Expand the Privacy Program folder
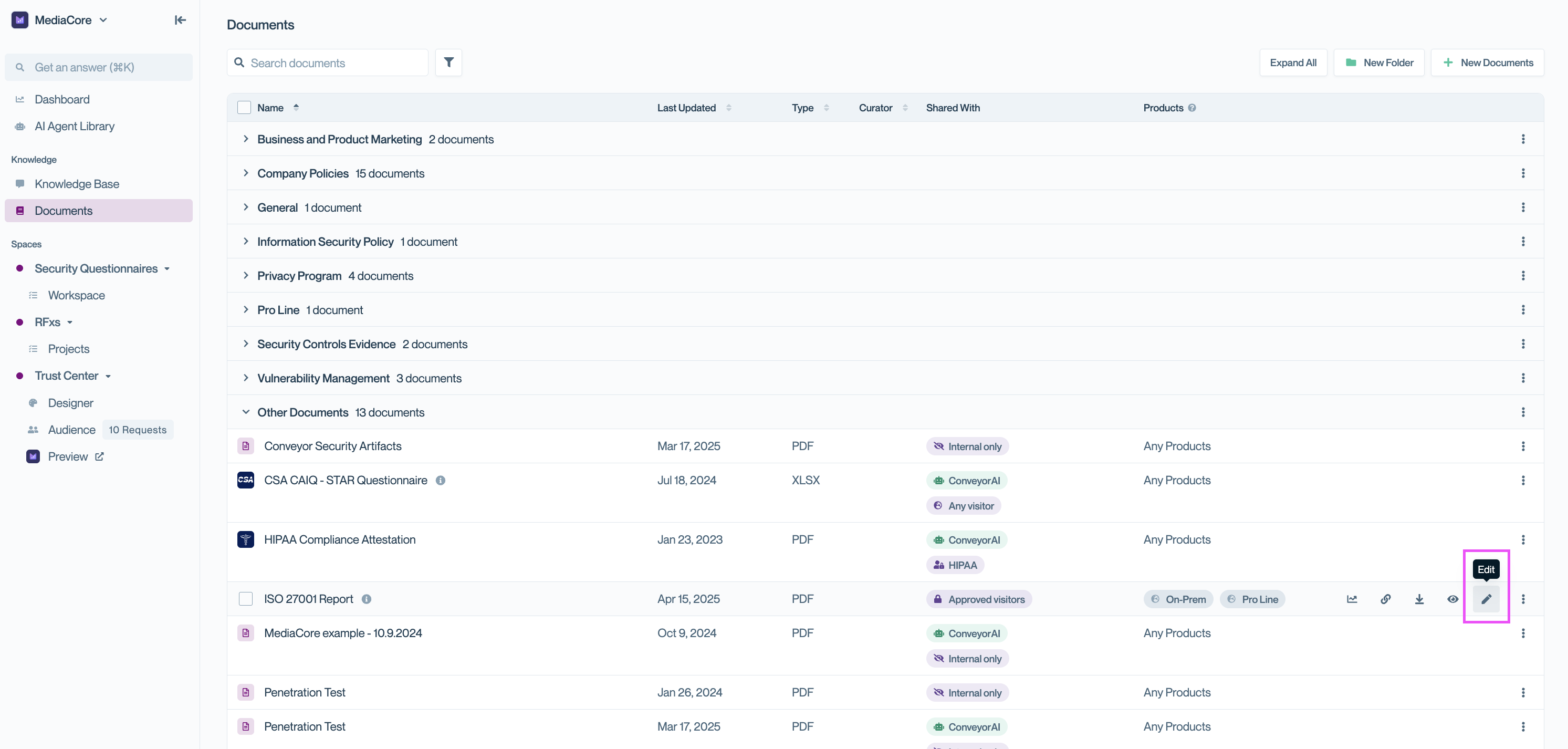 tap(245, 275)
